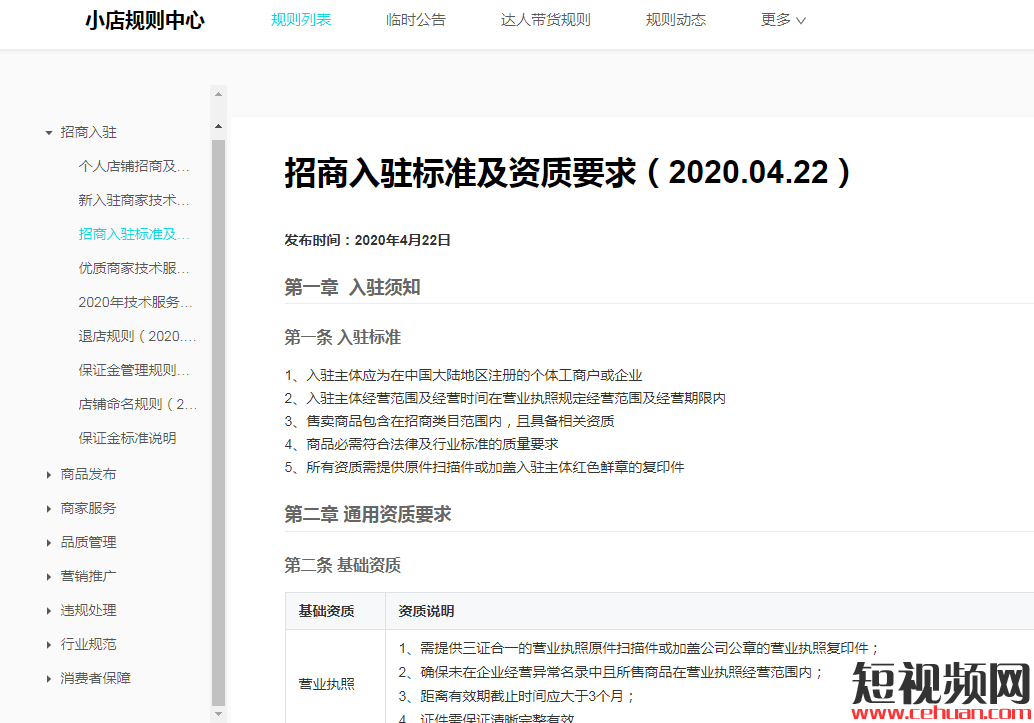
Task: Switch to 临时公告 tab
Action: [415, 20]
